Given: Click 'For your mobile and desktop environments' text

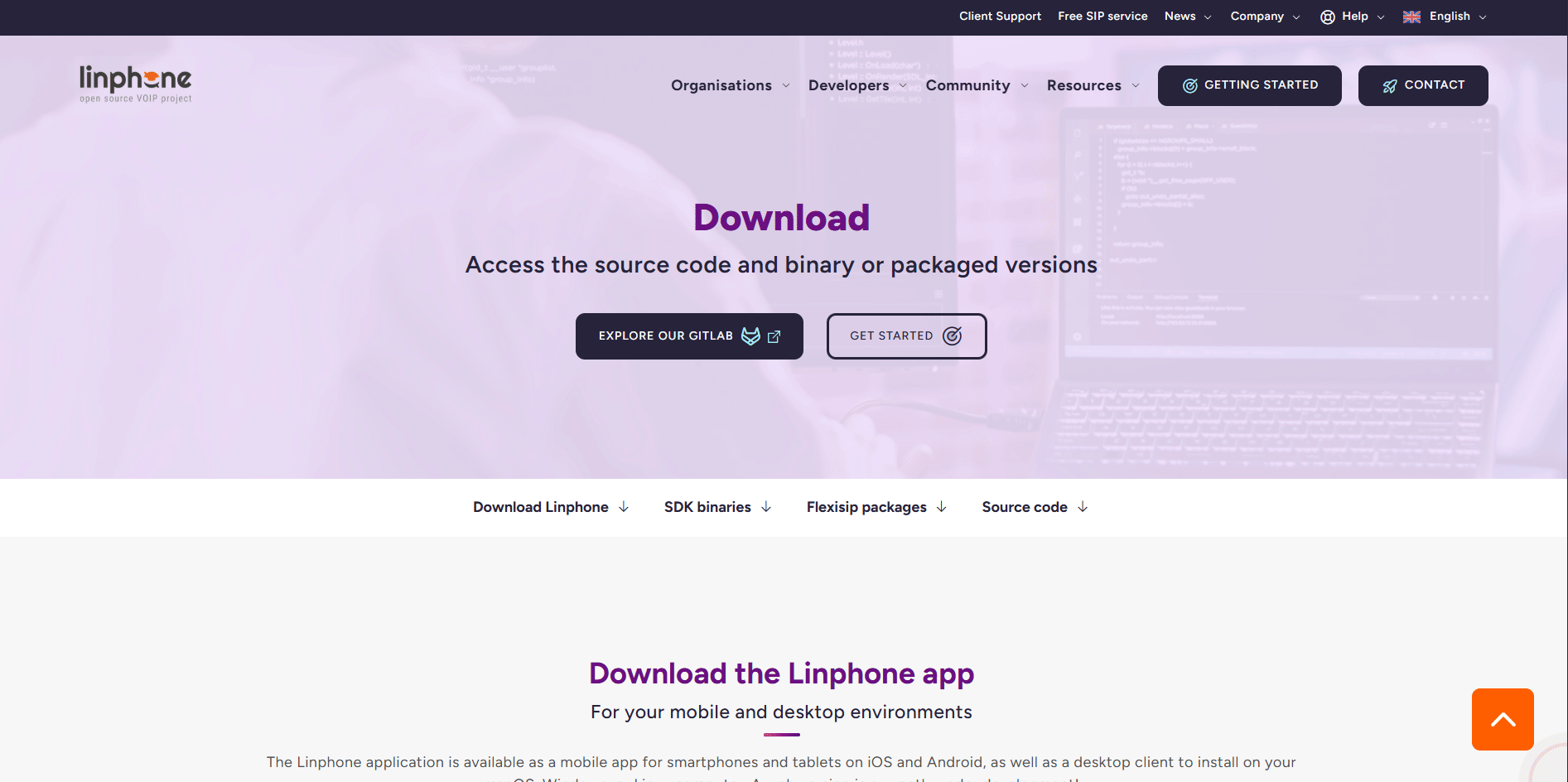Looking at the screenshot, I should tap(781, 712).
